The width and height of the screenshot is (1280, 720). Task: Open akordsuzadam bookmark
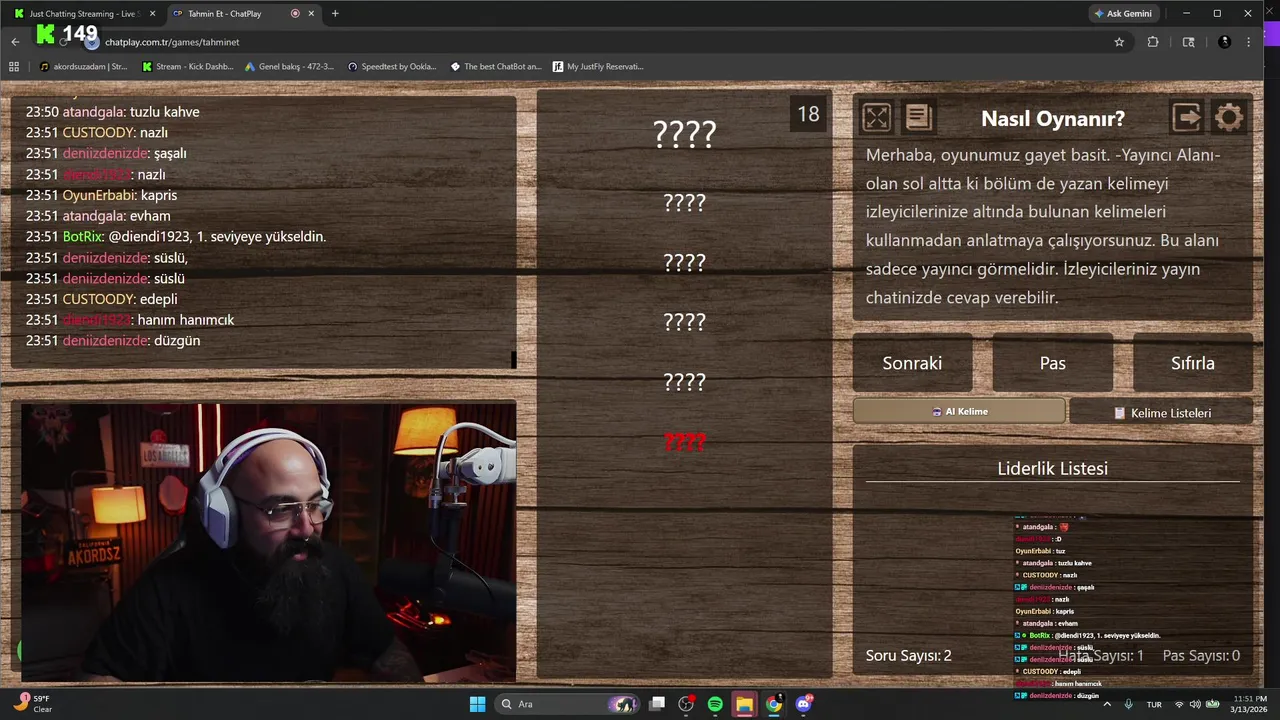83,67
